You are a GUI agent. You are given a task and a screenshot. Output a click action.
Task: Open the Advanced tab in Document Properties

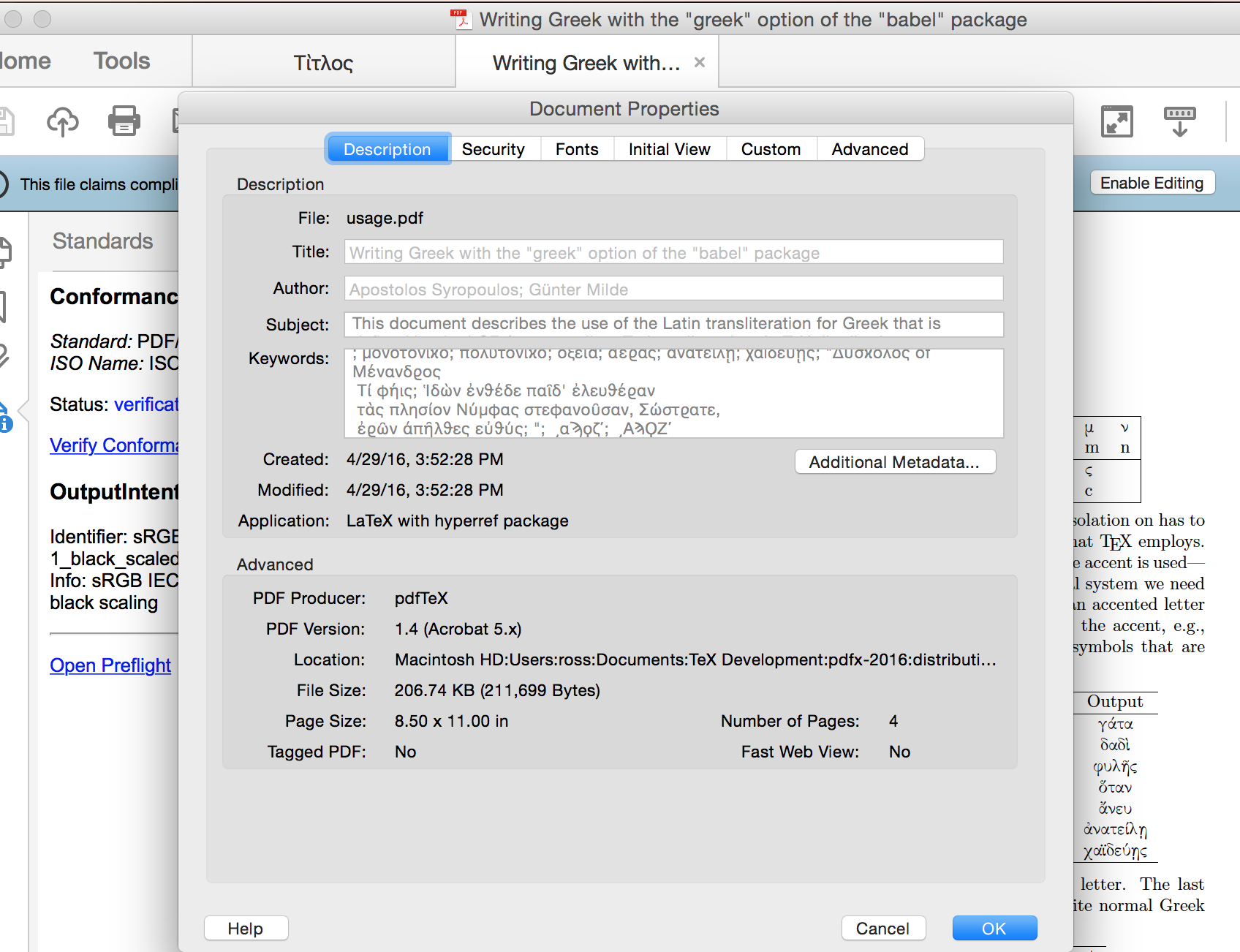(x=869, y=149)
